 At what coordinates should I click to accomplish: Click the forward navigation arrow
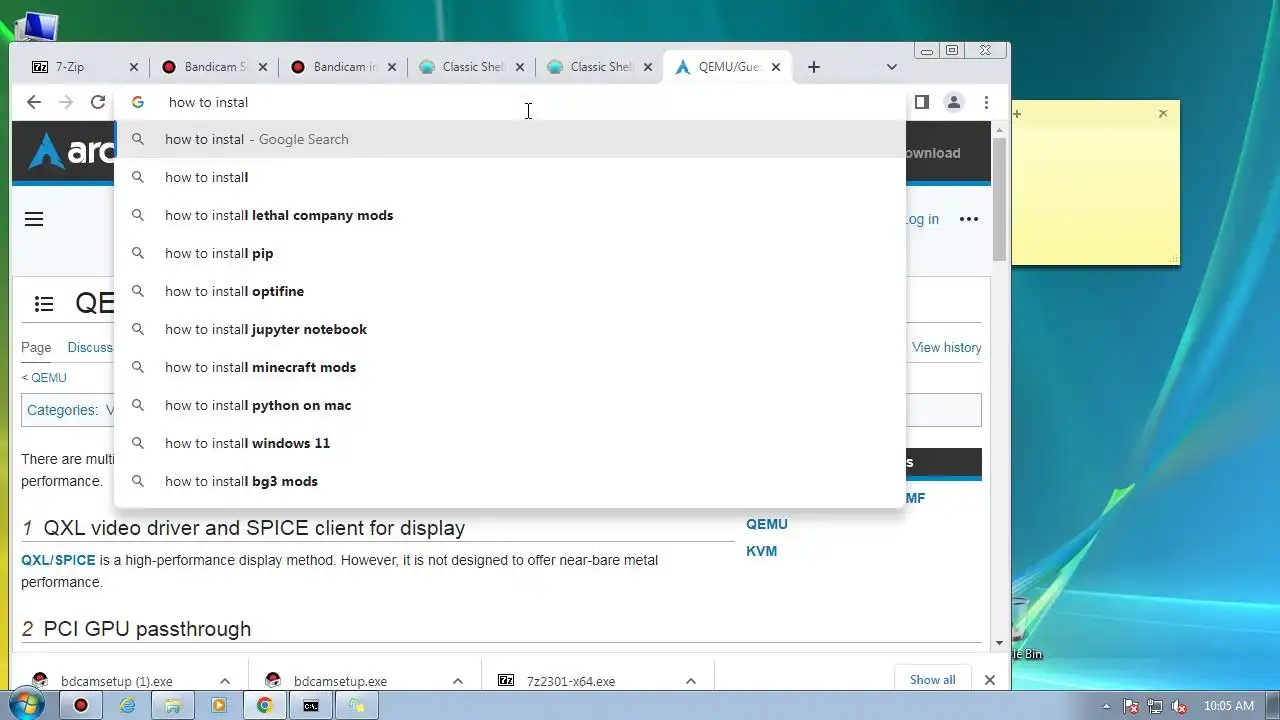click(66, 102)
